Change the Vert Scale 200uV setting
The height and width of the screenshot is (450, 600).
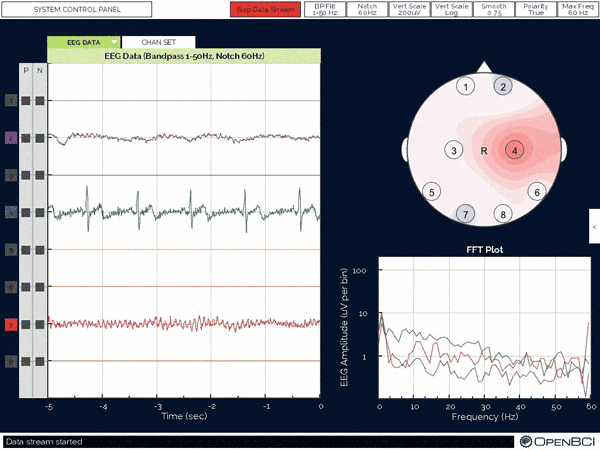click(409, 10)
